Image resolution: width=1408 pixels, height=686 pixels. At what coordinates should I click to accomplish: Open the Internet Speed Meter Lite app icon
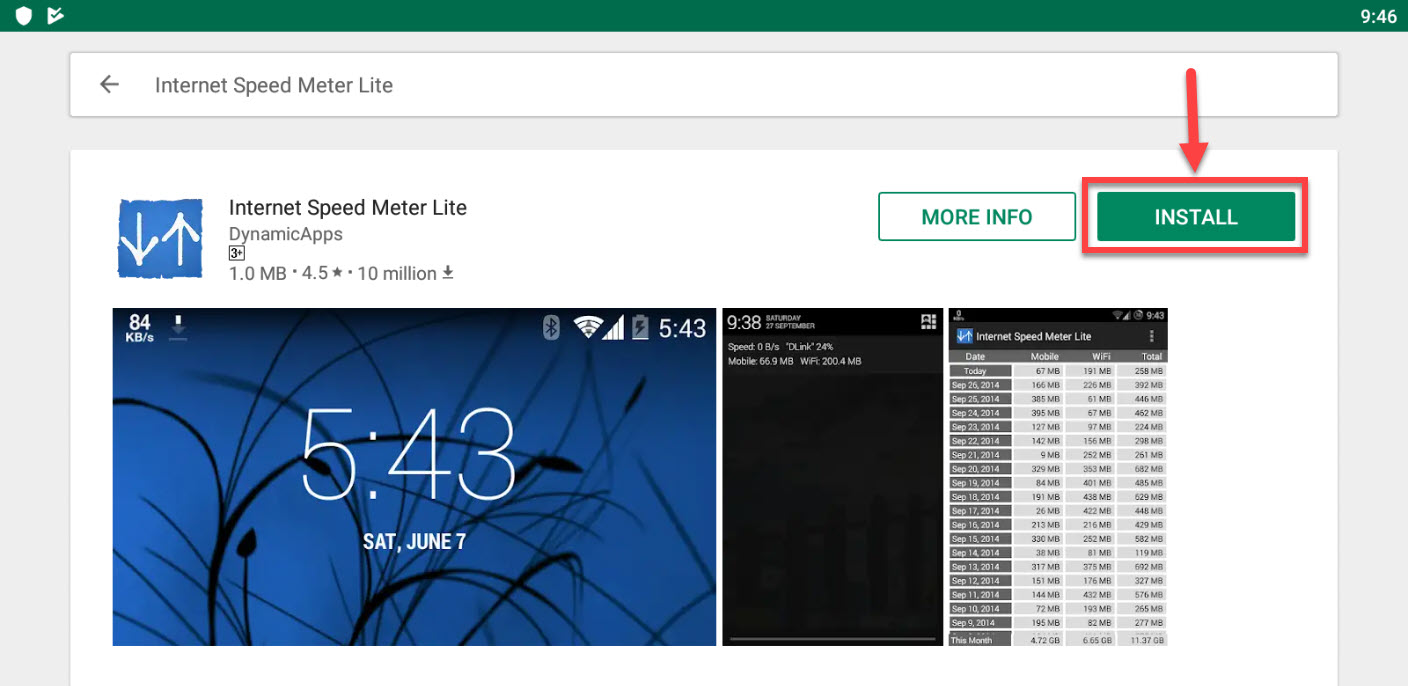pyautogui.click(x=160, y=238)
